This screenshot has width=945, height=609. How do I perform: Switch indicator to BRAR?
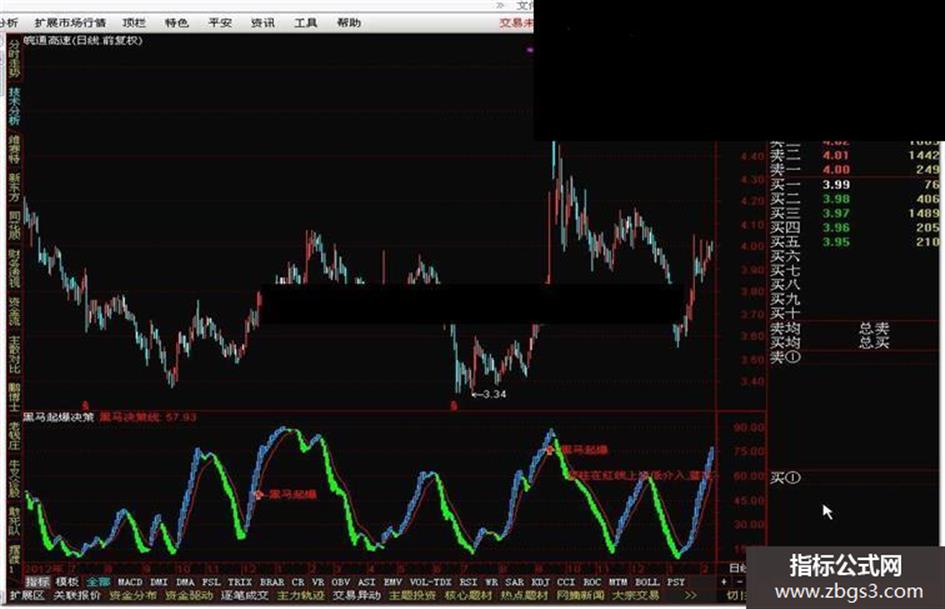[x=272, y=582]
